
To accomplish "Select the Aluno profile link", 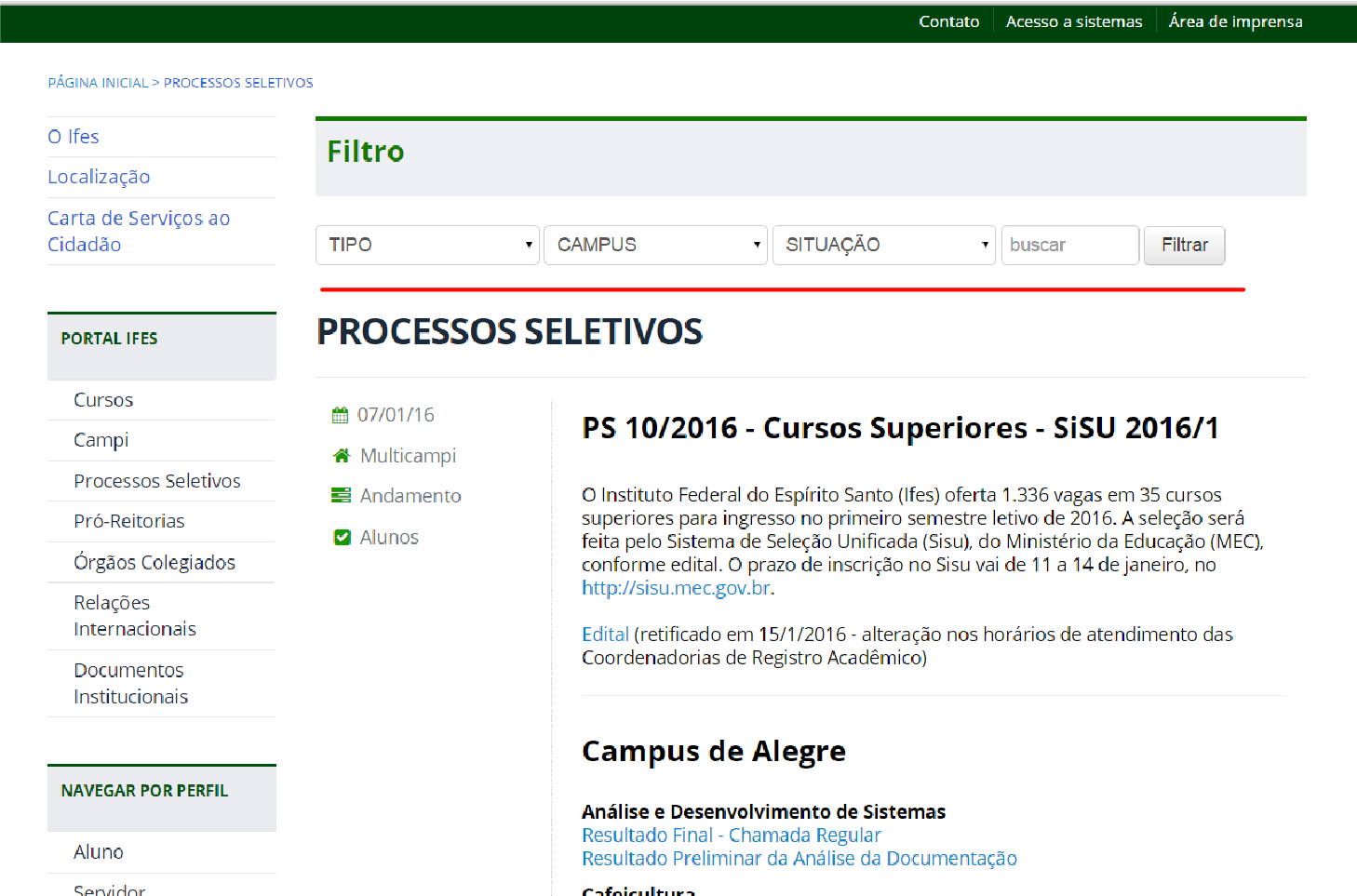I will click(x=98, y=851).
